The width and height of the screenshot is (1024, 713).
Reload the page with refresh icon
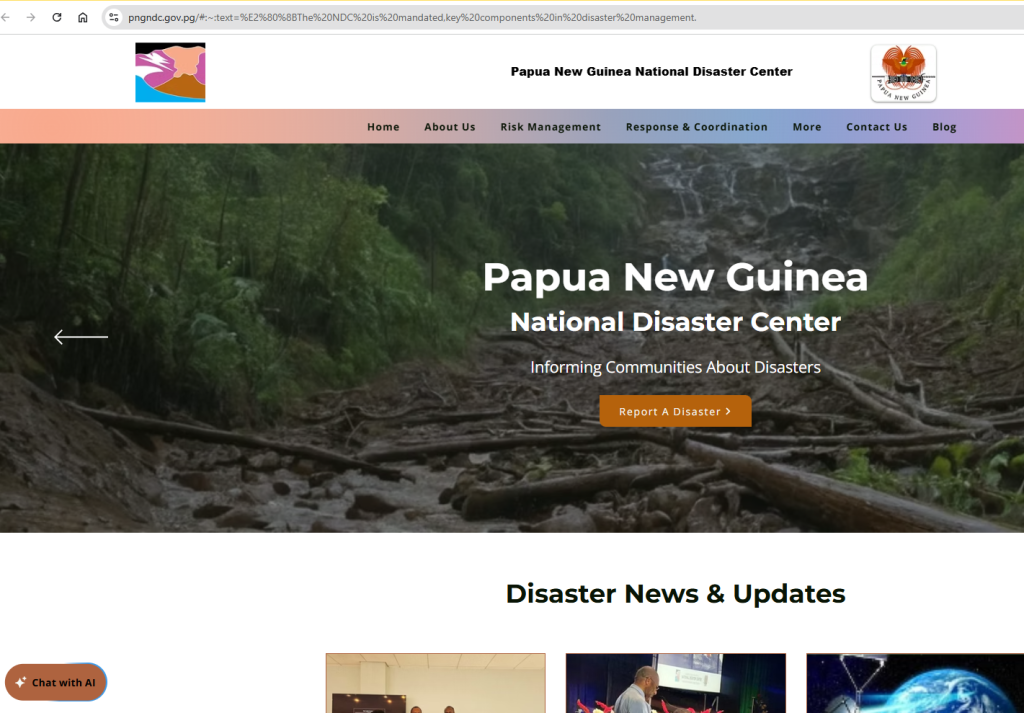pos(57,17)
